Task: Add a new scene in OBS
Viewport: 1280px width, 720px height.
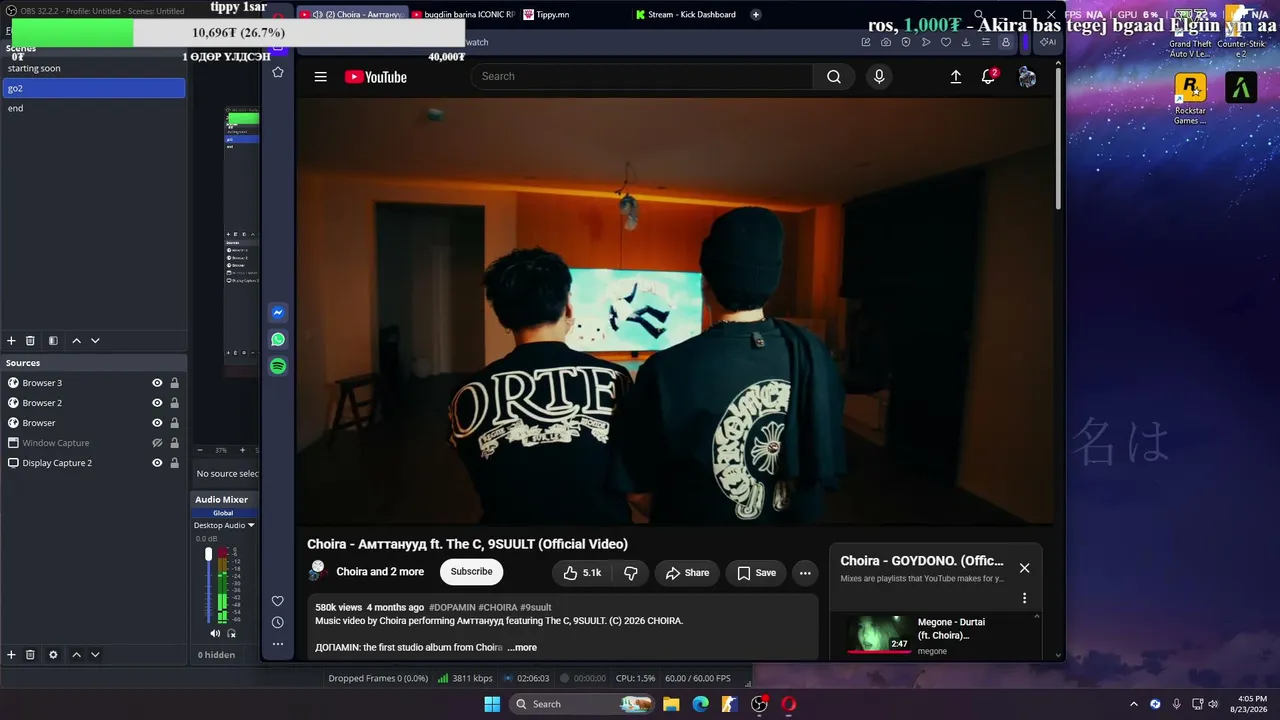Action: [x=12, y=341]
